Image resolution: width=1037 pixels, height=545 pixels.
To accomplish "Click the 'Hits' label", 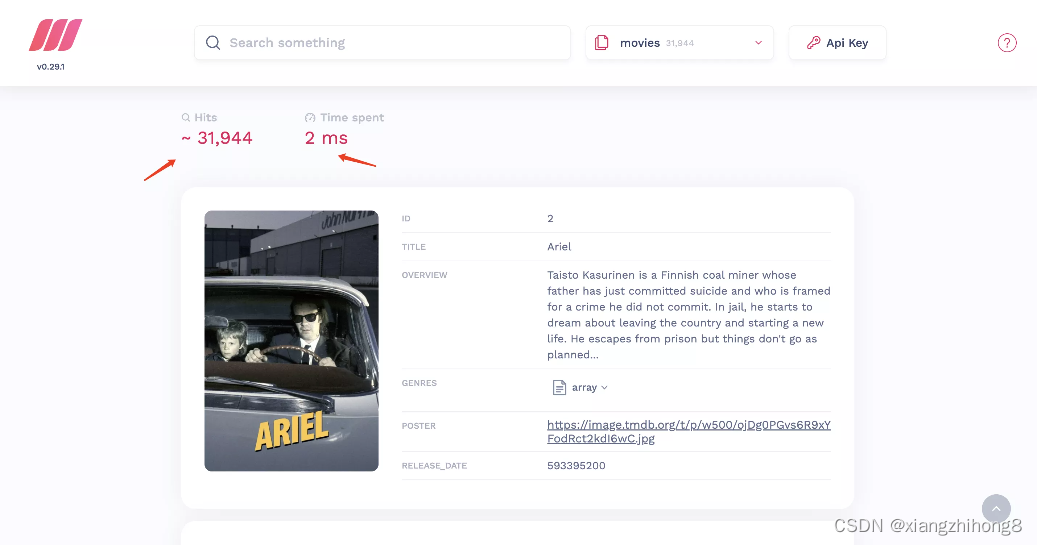I will tap(206, 118).
